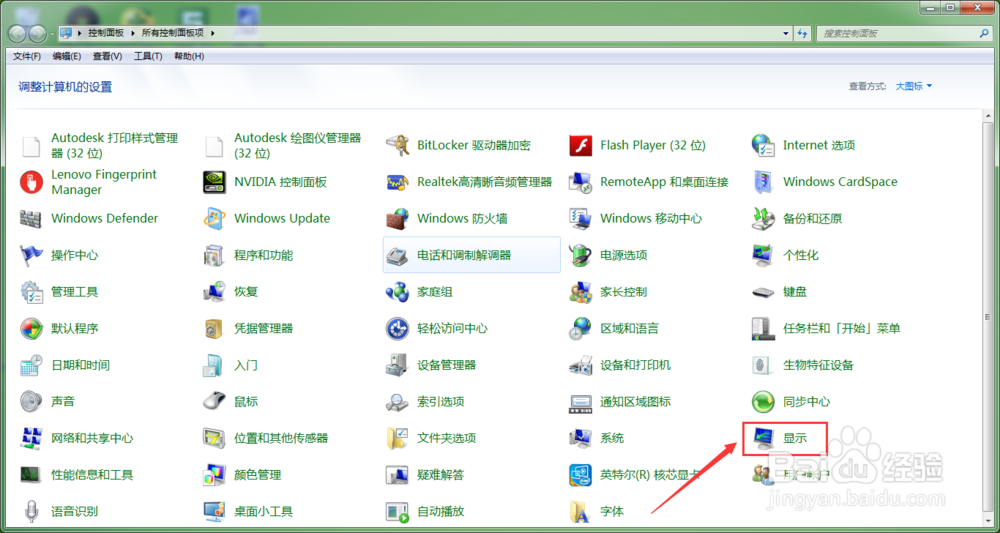
Task: Open the 帮助(H) menu
Action: click(189, 56)
